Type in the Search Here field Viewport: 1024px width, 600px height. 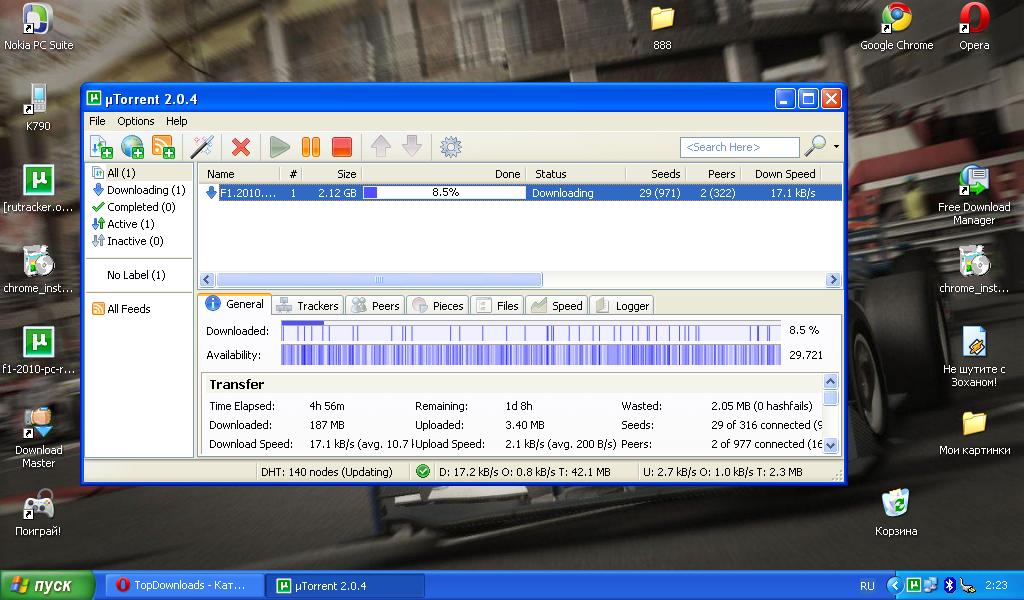click(739, 147)
